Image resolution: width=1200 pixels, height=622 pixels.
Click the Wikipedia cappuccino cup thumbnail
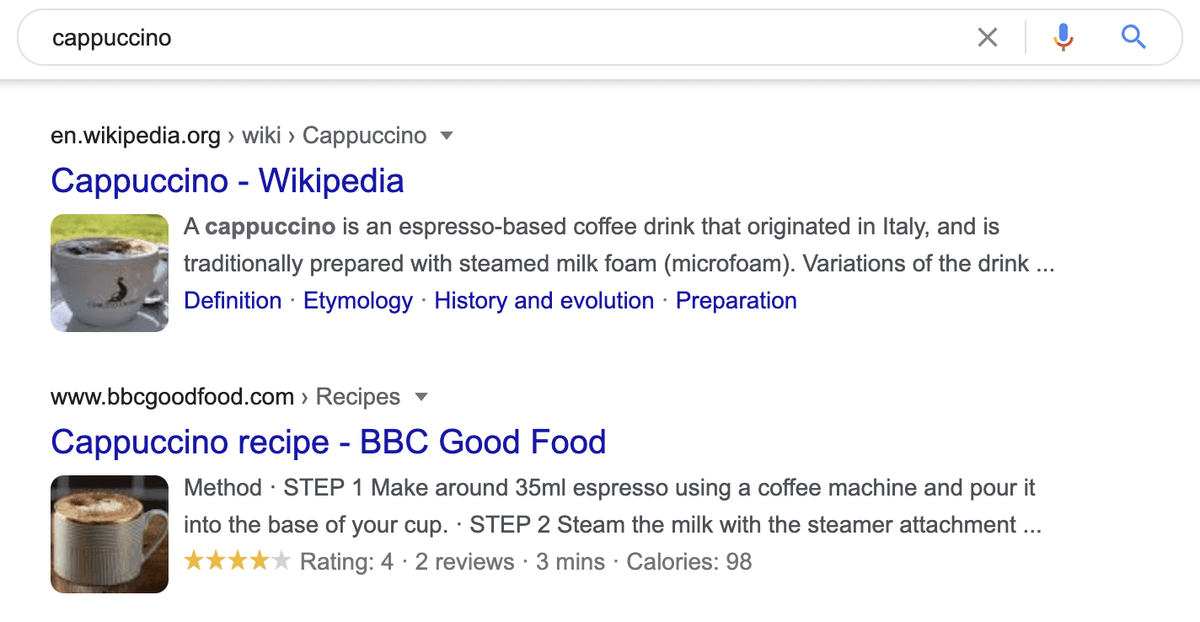(109, 272)
